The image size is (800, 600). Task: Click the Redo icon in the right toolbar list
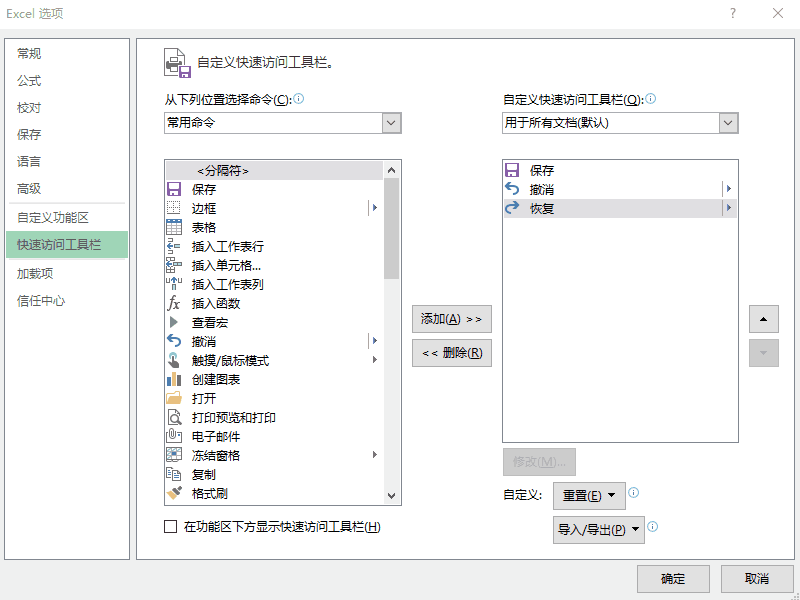pyautogui.click(x=512, y=208)
